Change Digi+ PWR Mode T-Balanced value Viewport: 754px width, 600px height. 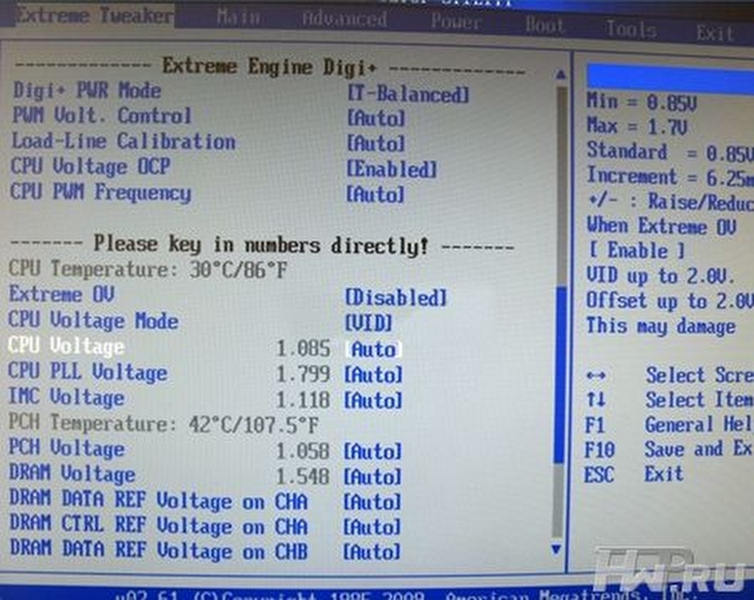407,94
